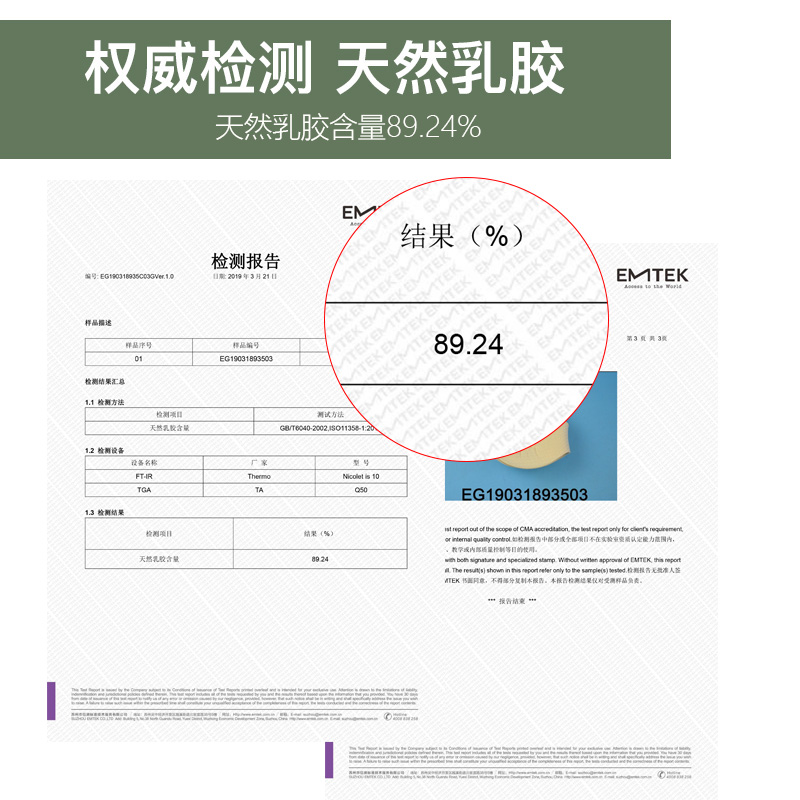The height and width of the screenshot is (800, 800).
Task: Click '结果 (%)' header in the 1.3 results table
Action: [x=320, y=534]
